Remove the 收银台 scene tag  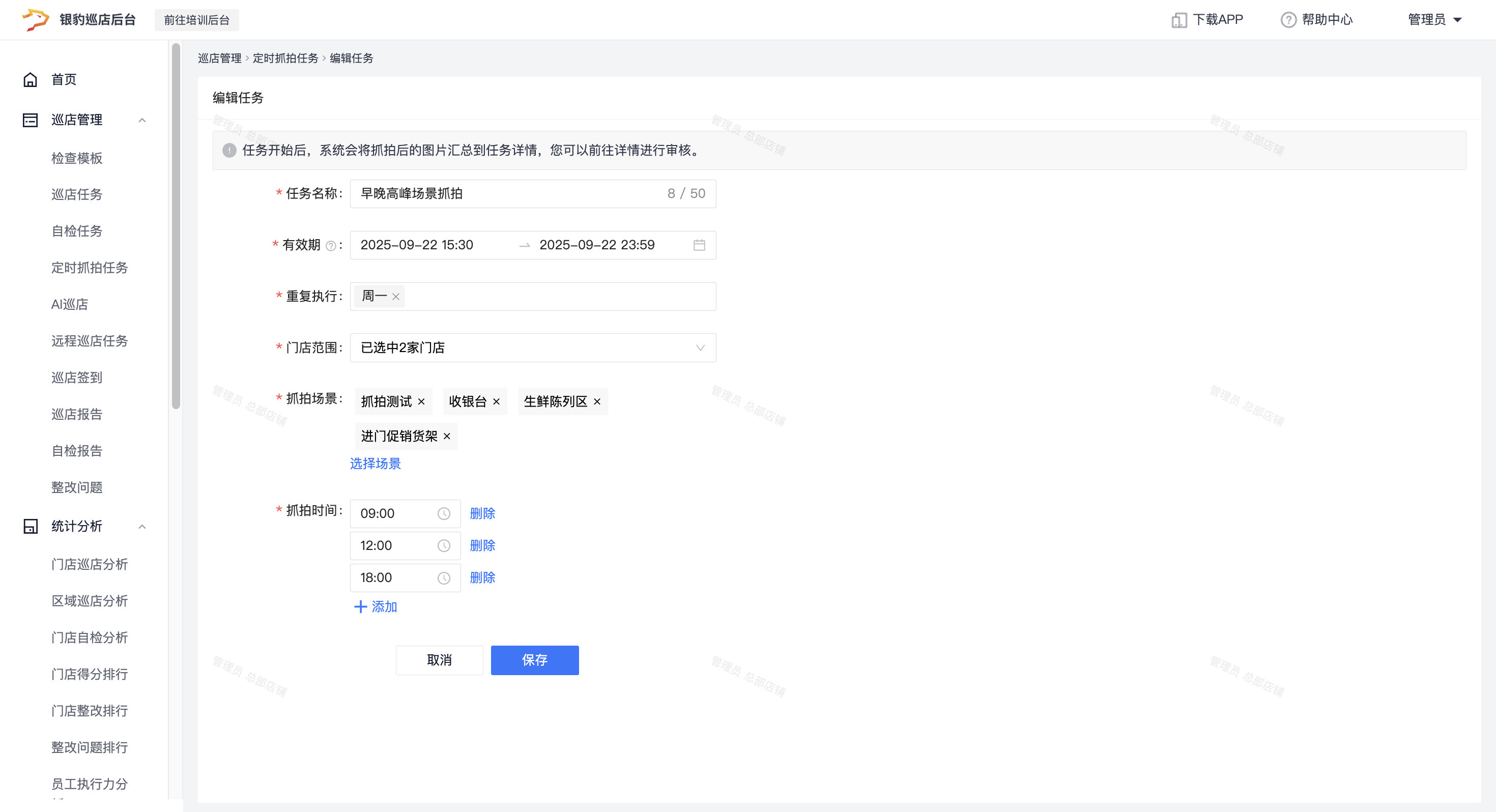click(497, 401)
